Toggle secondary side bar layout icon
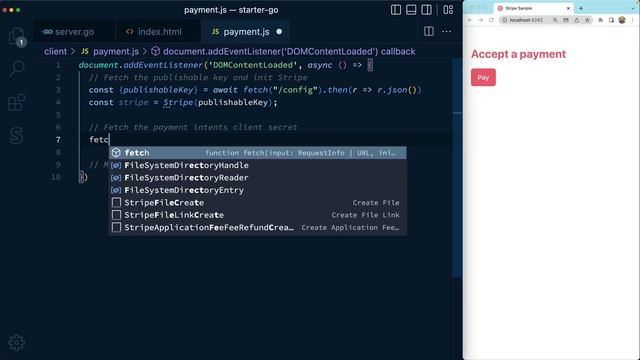Viewport: 640px width, 360px height. pyautogui.click(x=426, y=10)
